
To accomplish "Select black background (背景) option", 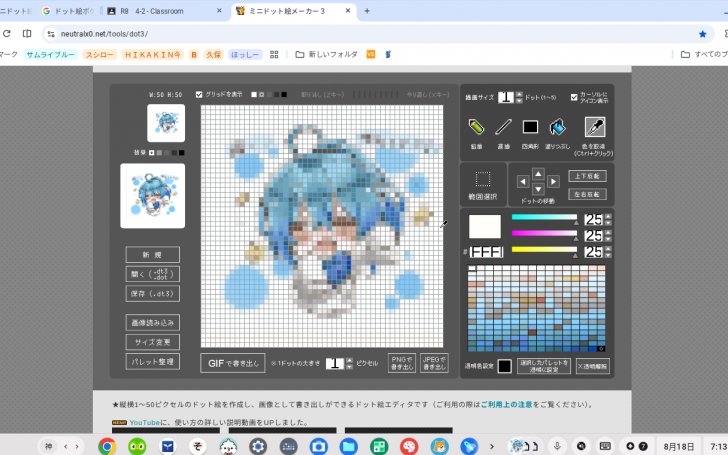I will (182, 153).
